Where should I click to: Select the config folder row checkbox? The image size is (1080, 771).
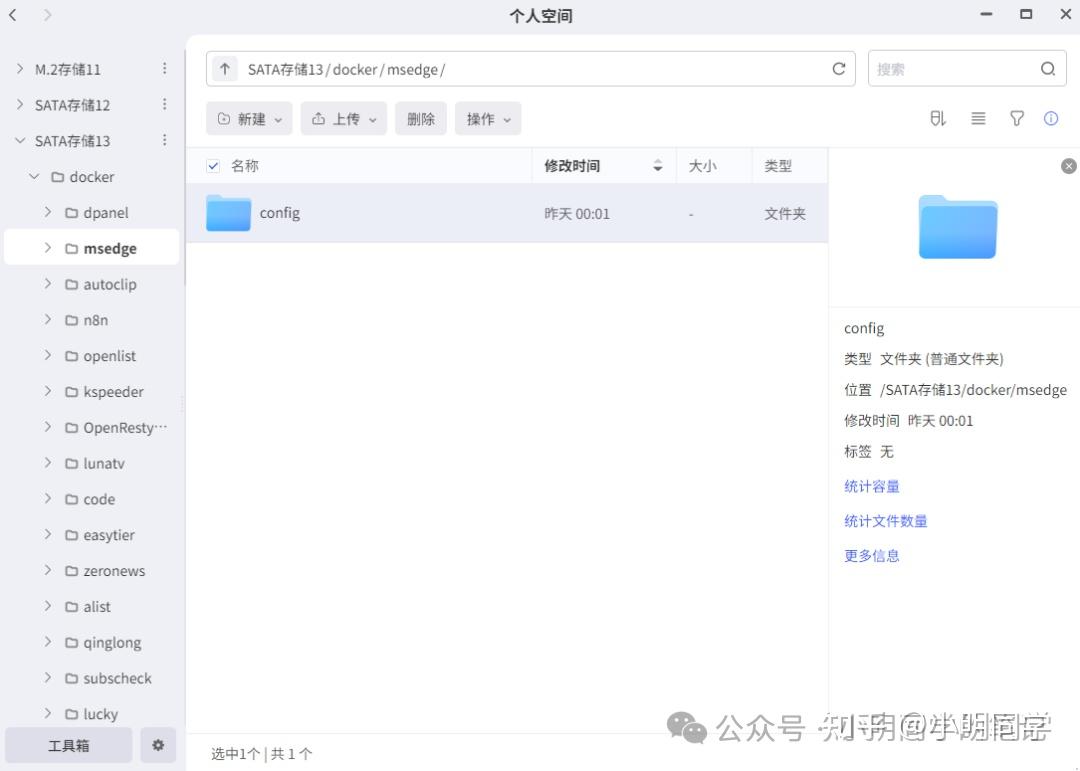pyautogui.click(x=213, y=213)
